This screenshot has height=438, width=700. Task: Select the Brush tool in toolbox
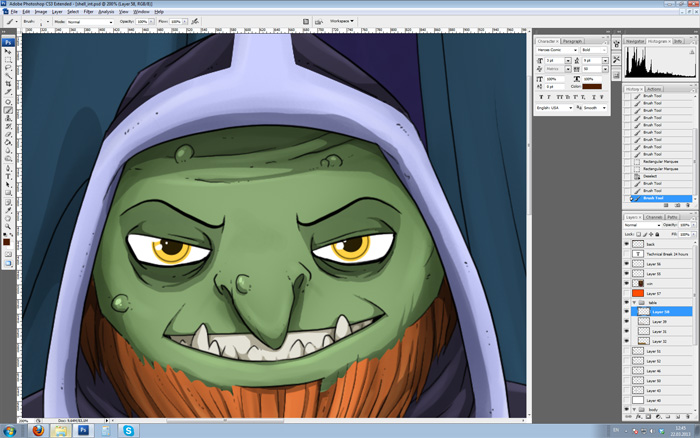[x=8, y=110]
